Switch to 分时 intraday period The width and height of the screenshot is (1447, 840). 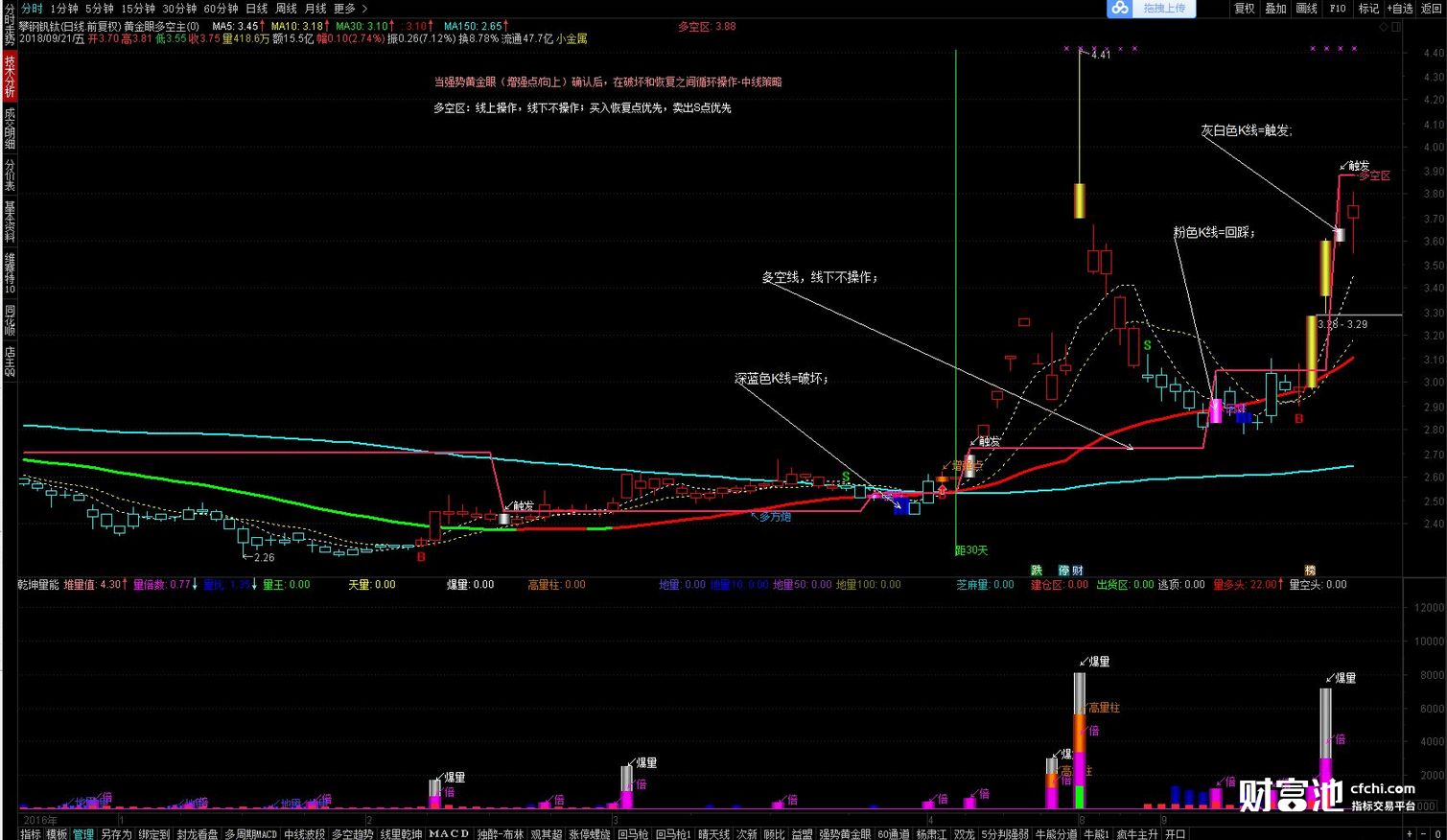point(32,9)
